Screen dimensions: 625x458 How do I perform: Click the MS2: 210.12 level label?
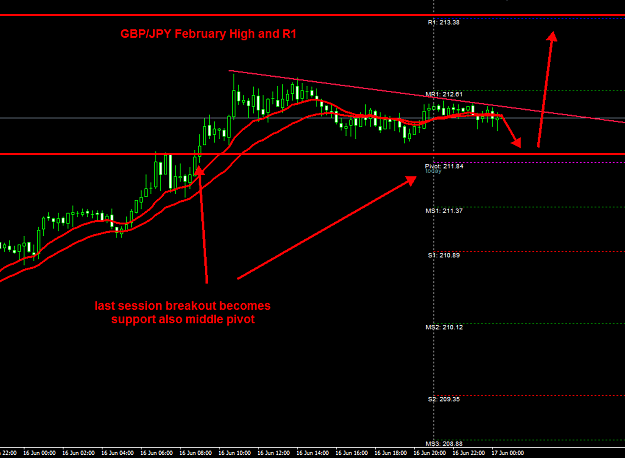point(444,327)
